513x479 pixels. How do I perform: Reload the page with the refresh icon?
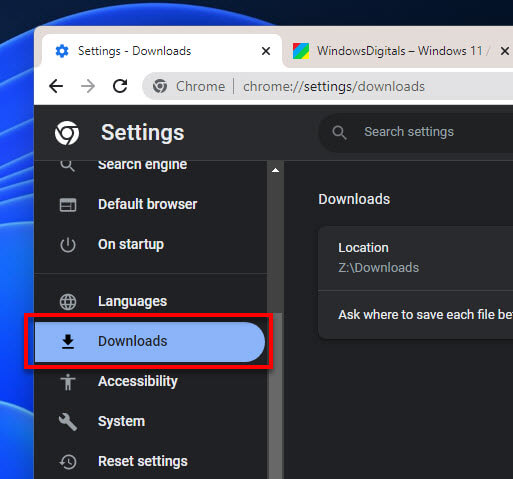[x=120, y=86]
